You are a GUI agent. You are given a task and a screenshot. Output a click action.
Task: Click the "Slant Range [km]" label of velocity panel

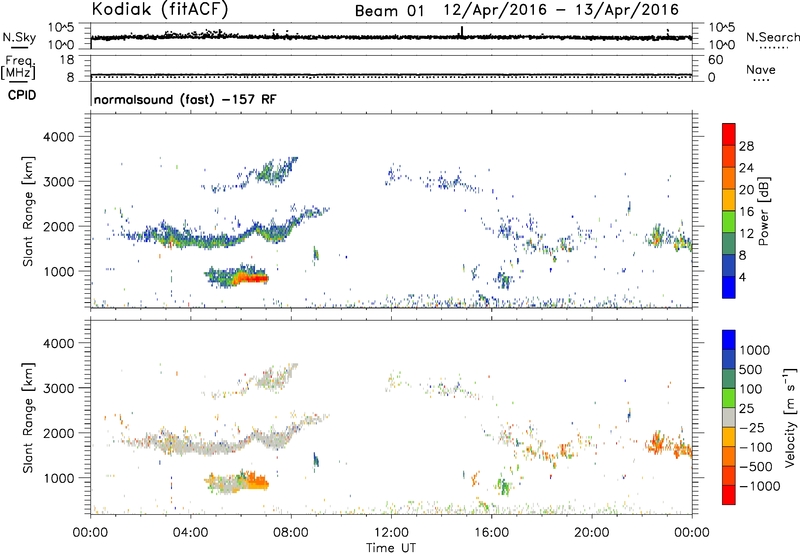pos(28,418)
